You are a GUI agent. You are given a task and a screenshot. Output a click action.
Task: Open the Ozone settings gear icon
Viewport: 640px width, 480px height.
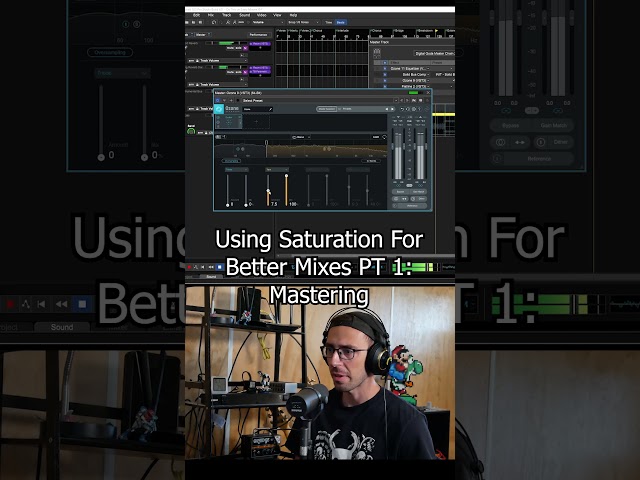tap(413, 109)
